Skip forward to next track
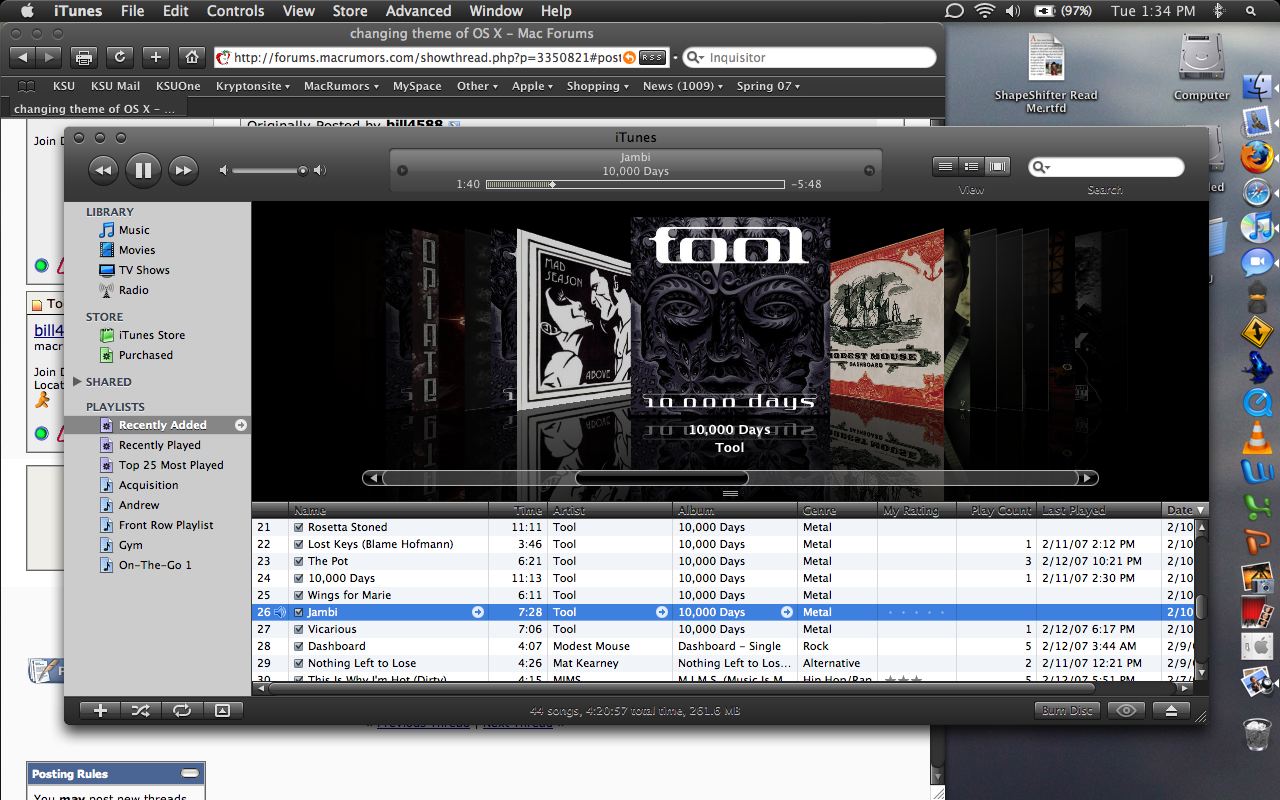The image size is (1280, 800). [x=183, y=170]
